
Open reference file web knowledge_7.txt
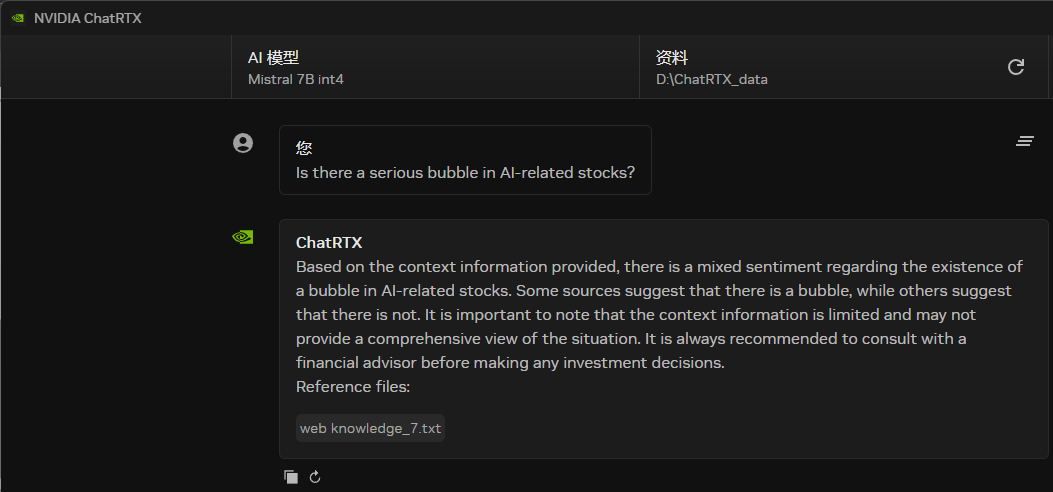tap(371, 428)
